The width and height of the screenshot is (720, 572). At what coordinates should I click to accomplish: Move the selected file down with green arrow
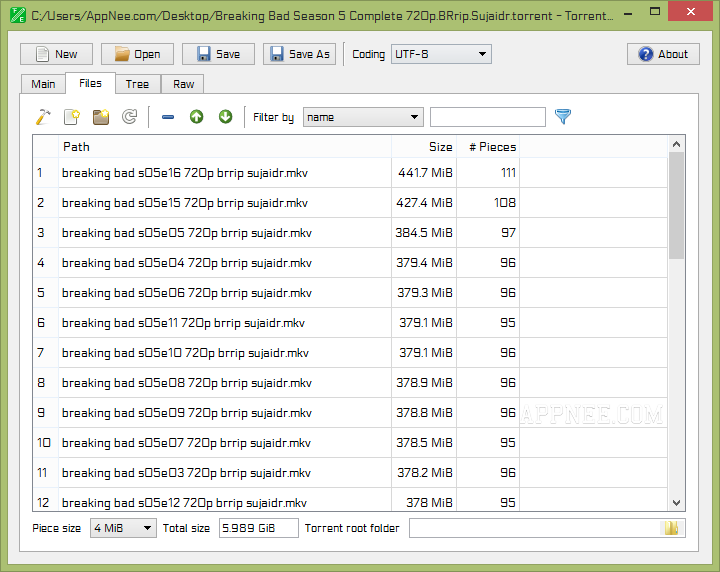click(x=225, y=117)
